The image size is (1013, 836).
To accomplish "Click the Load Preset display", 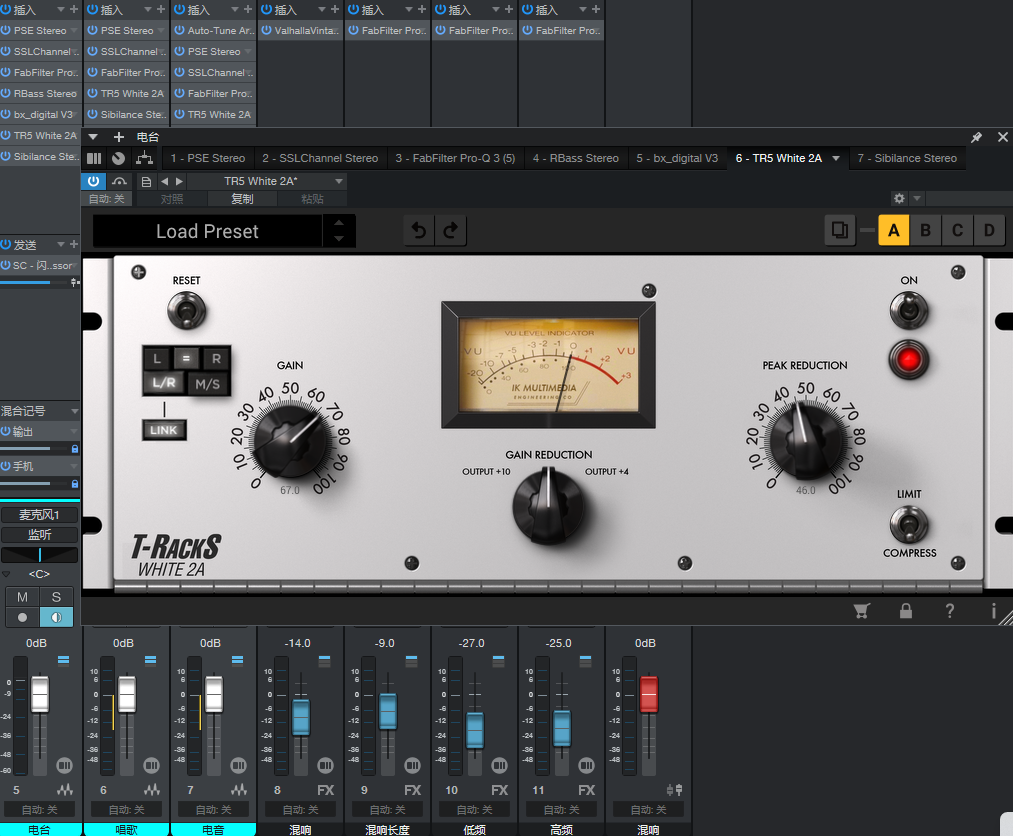I will (x=207, y=231).
